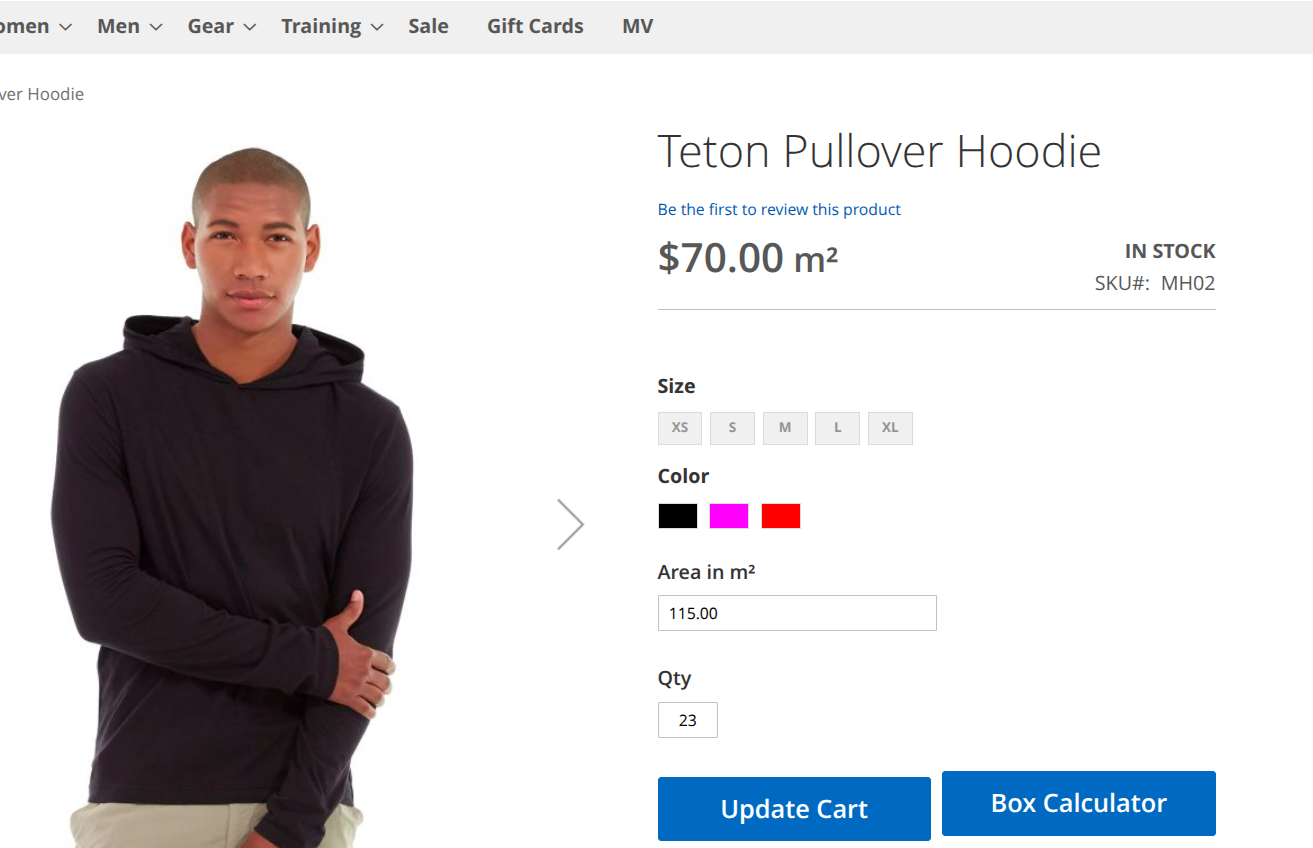Screen dimensions: 1313x848
Task: Open the Sale page
Action: (428, 27)
